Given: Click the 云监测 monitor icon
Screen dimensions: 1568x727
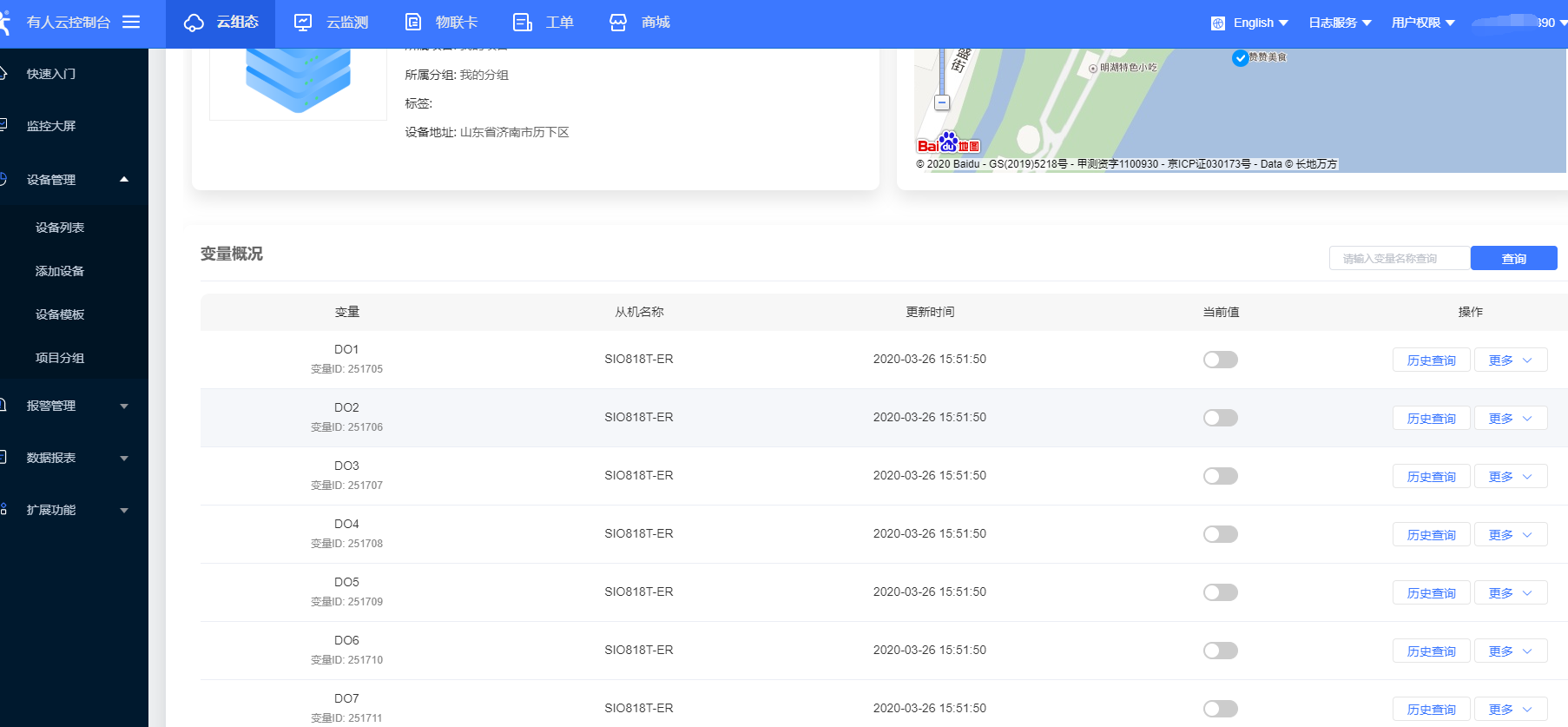Looking at the screenshot, I should (303, 23).
